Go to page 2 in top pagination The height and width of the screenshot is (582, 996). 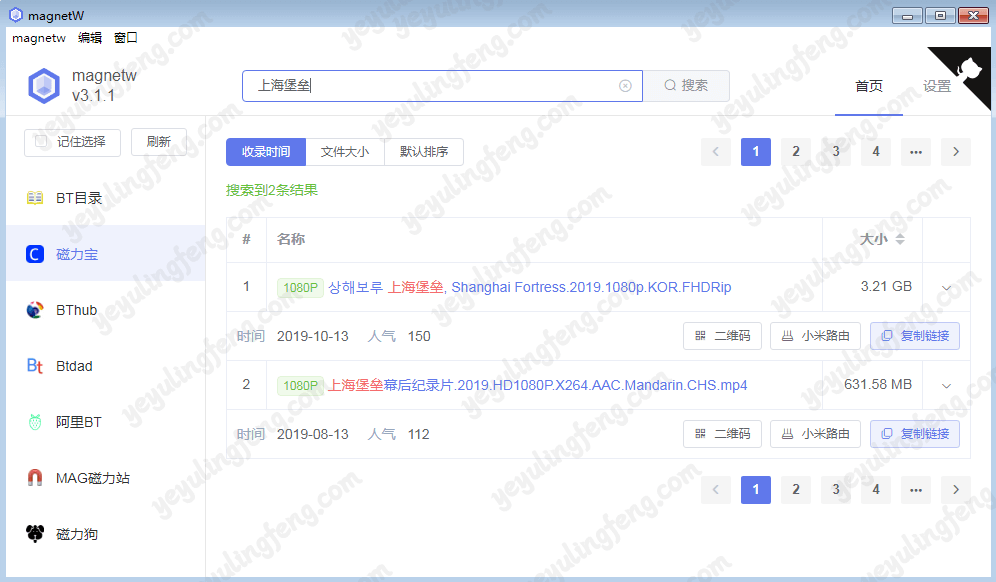pos(796,152)
